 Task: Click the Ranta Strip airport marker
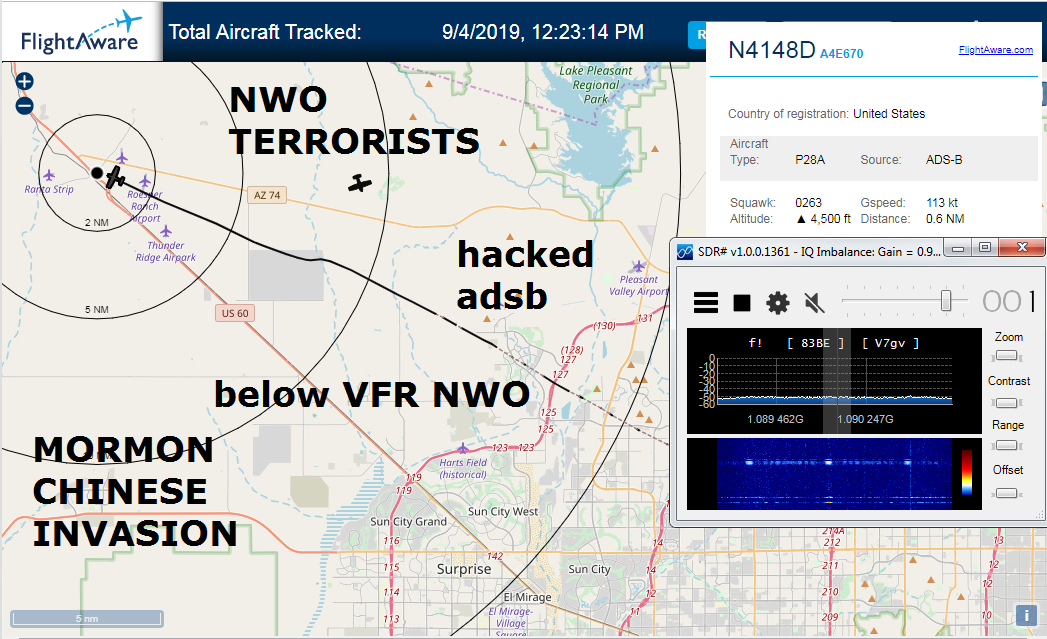coord(49,175)
